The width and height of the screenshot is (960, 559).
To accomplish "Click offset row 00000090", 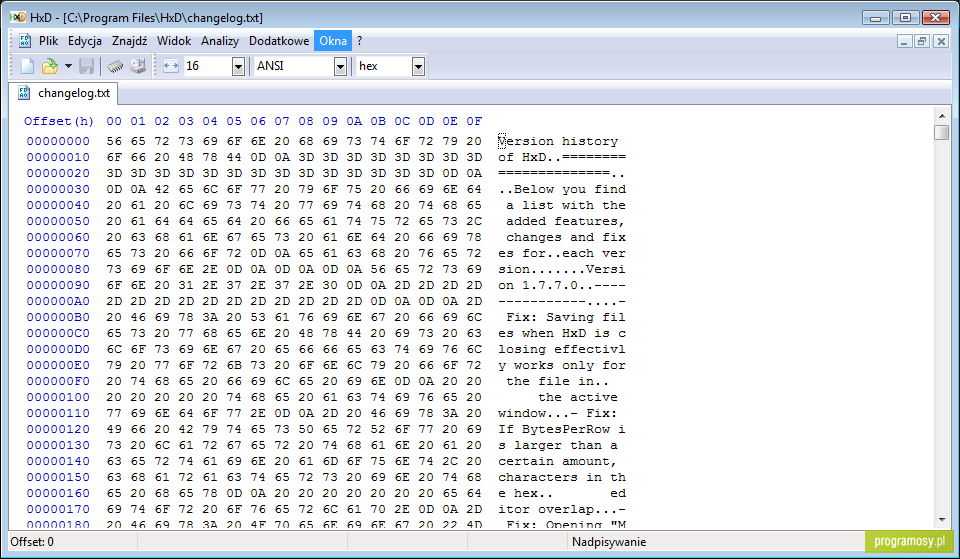I will pos(58,285).
